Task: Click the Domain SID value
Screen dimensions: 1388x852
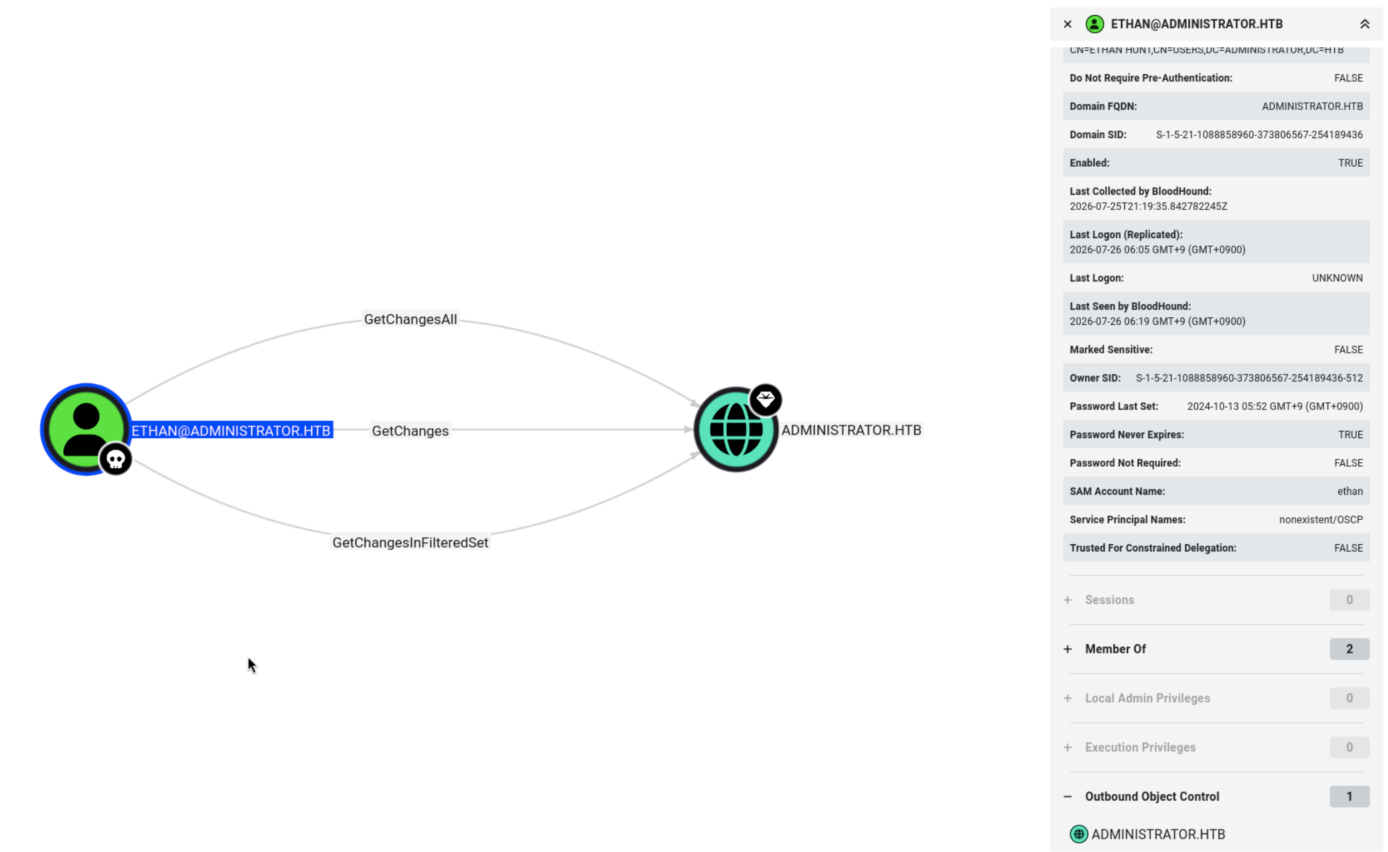Action: click(1259, 135)
